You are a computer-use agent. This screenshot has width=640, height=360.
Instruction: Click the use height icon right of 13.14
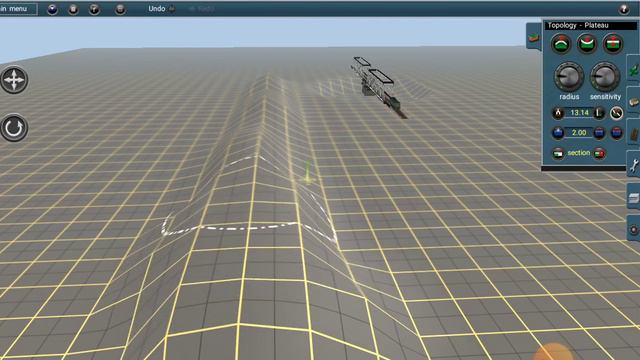point(599,113)
